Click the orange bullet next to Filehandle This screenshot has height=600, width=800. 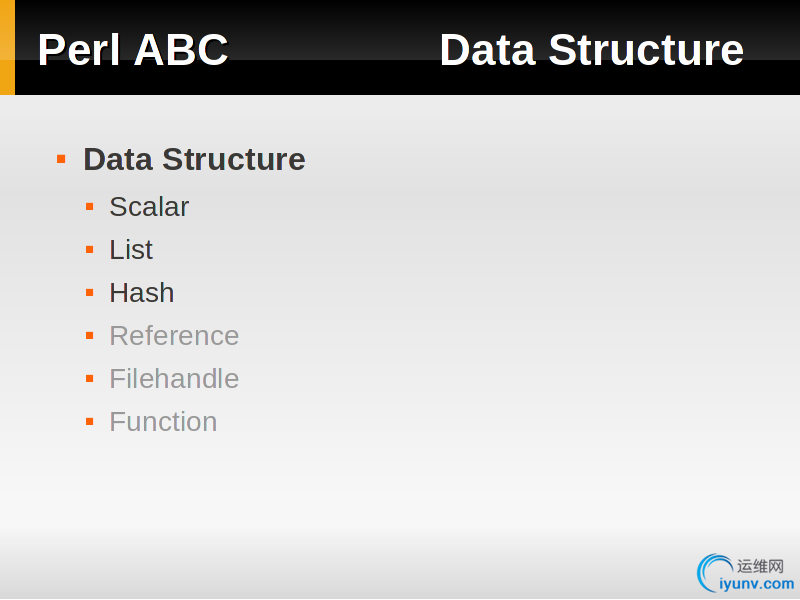coord(90,379)
